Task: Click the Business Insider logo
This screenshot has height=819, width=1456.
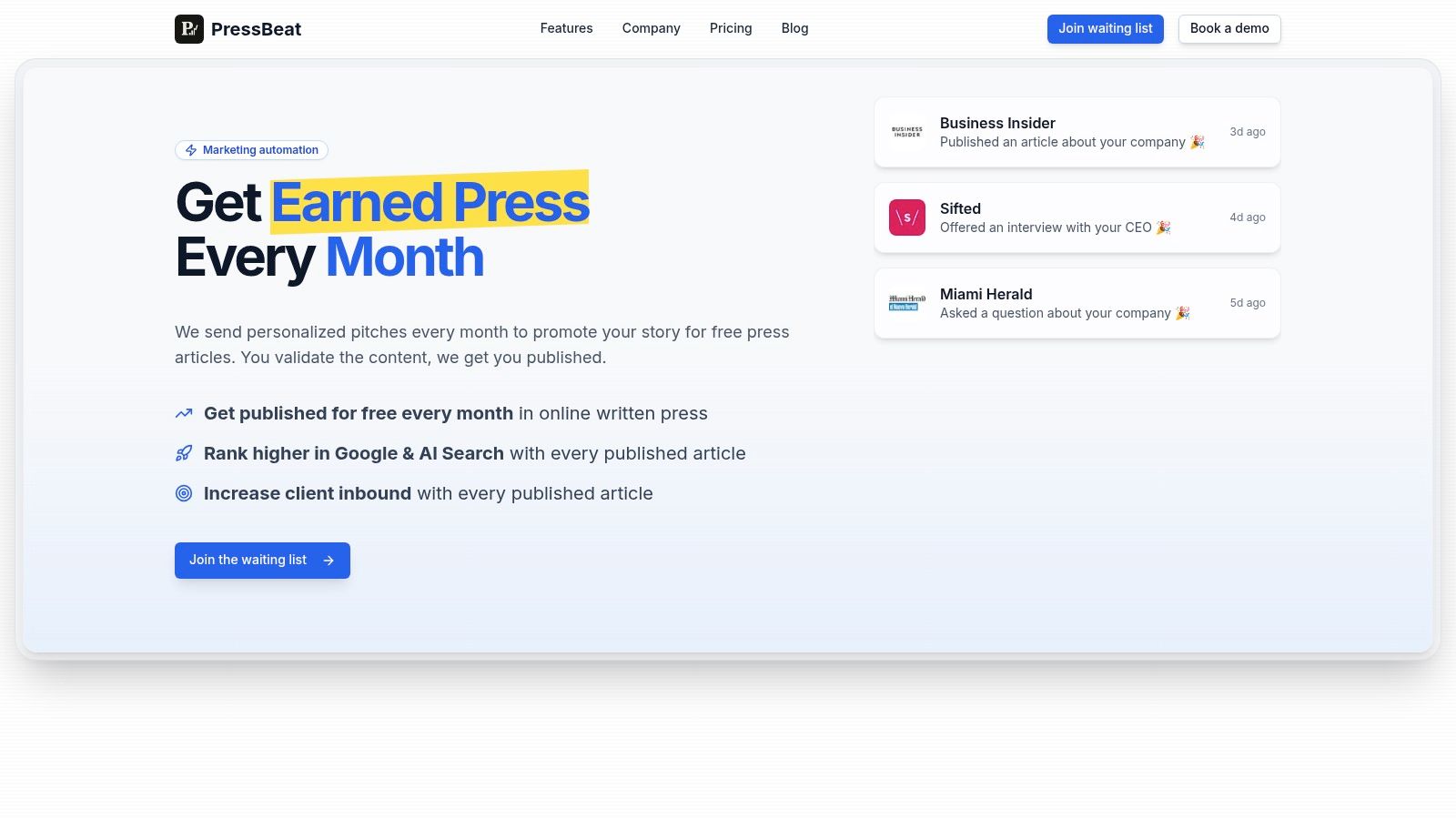Action: (906, 132)
